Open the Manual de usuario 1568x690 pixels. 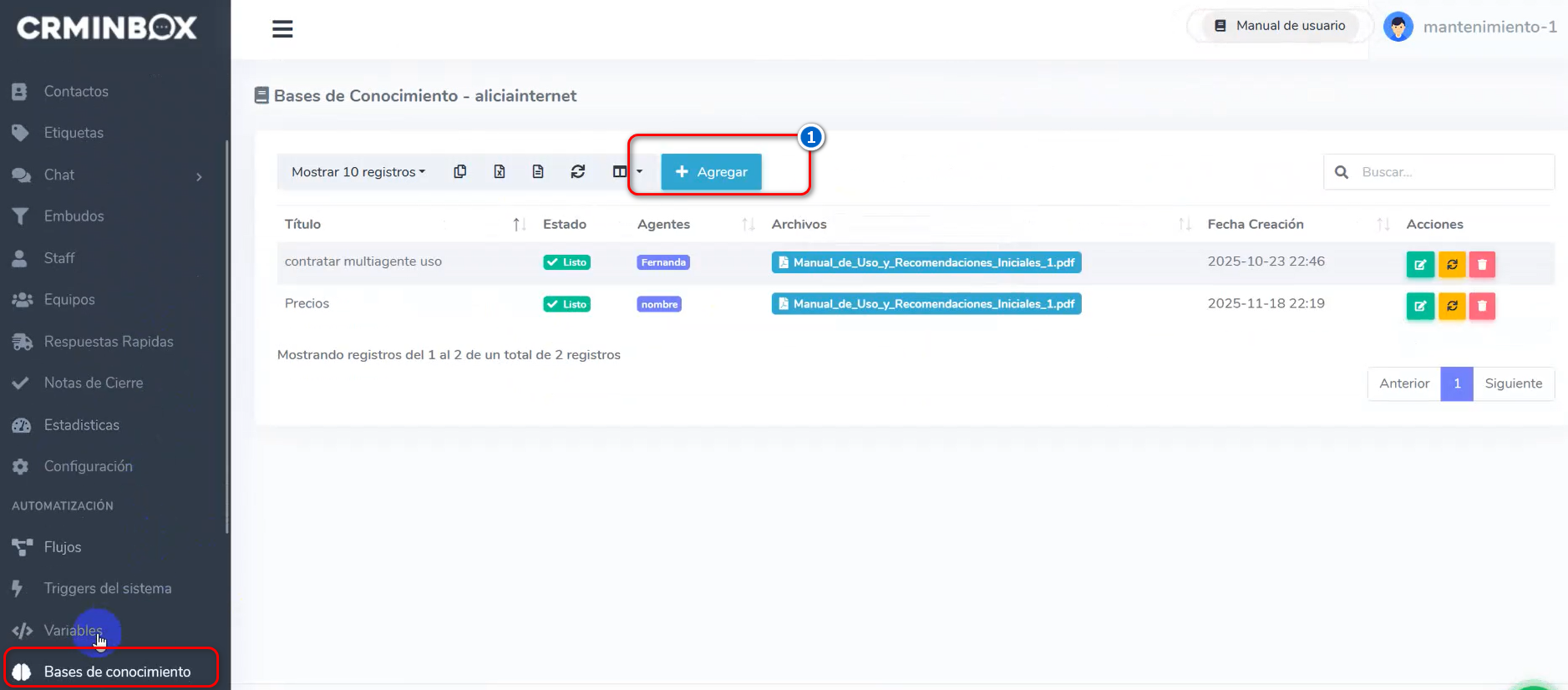pyautogui.click(x=1280, y=26)
